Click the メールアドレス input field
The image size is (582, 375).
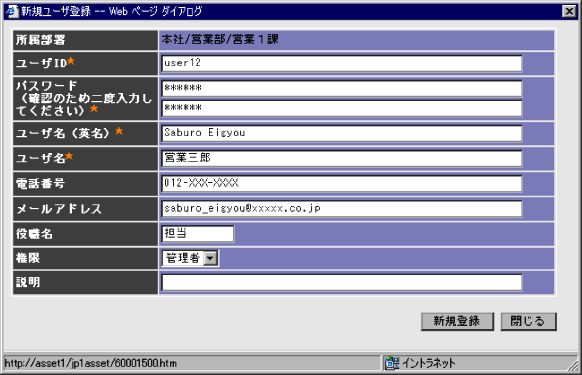(342, 209)
